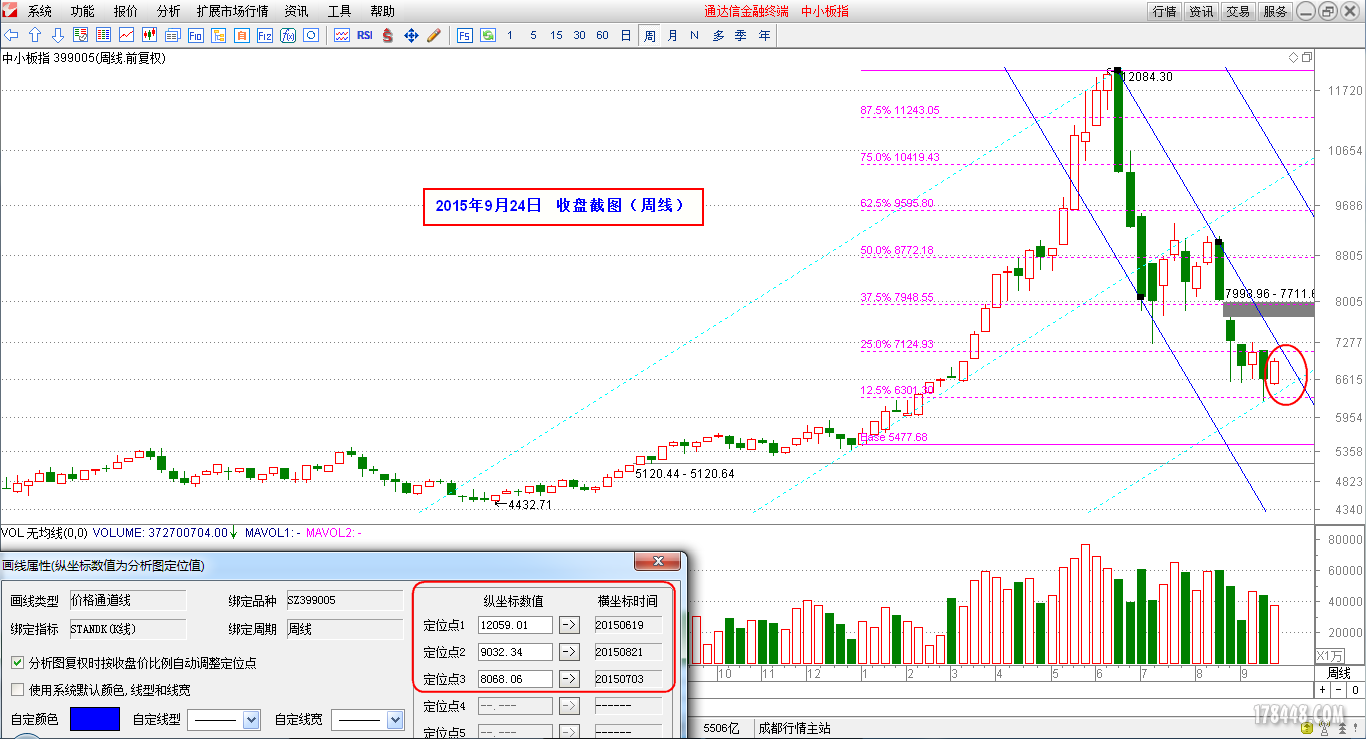Switch to the candlestick chart icon
The height and width of the screenshot is (739, 1366).
click(149, 35)
